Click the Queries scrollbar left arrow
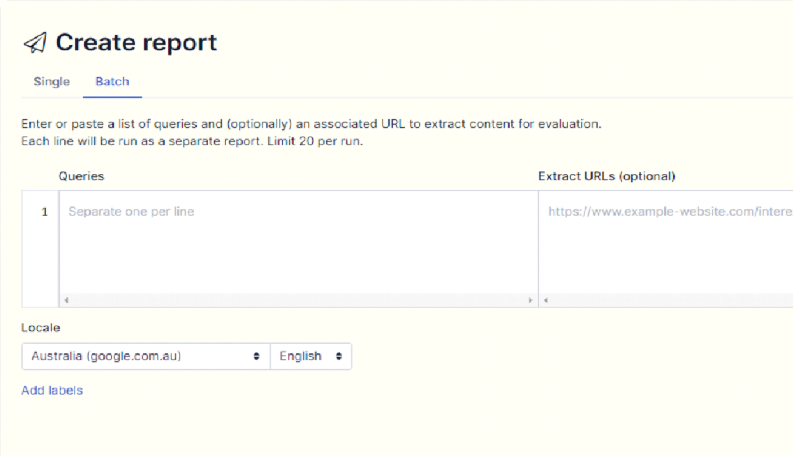Image resolution: width=793 pixels, height=456 pixels. 66,300
